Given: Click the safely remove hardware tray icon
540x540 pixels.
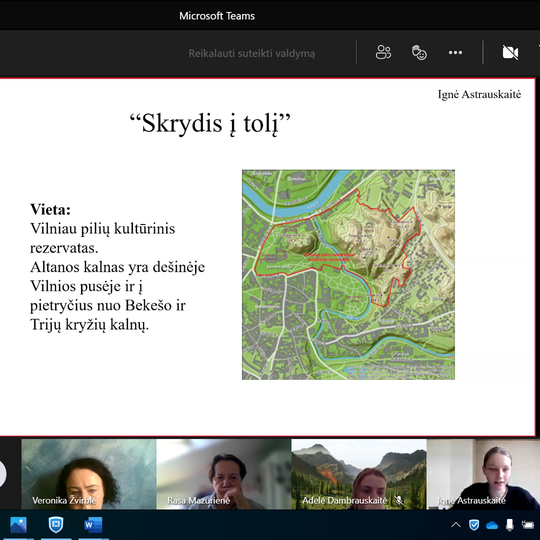Looking at the screenshot, I should click(x=509, y=525).
